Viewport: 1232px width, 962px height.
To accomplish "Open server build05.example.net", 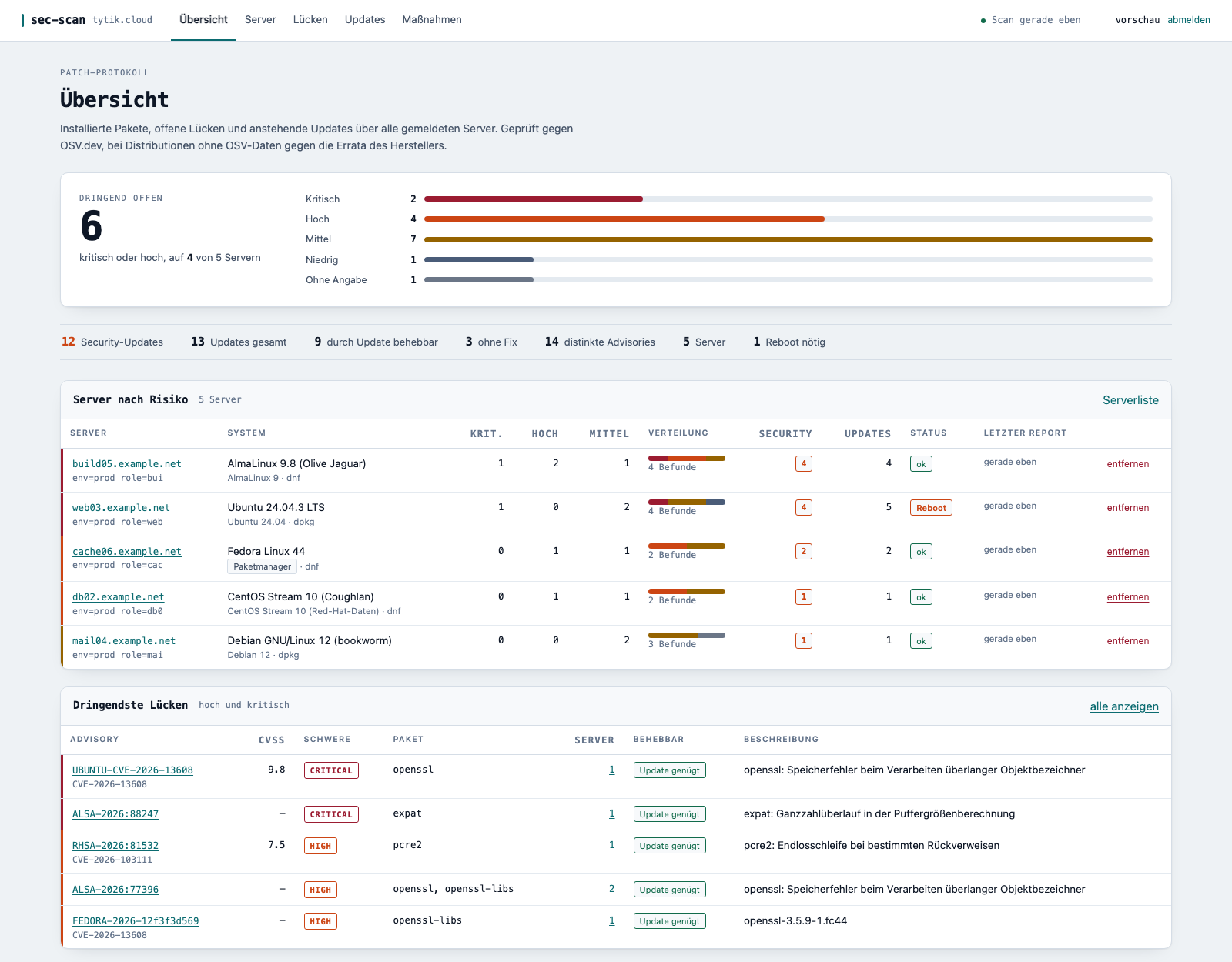I will 127,464.
